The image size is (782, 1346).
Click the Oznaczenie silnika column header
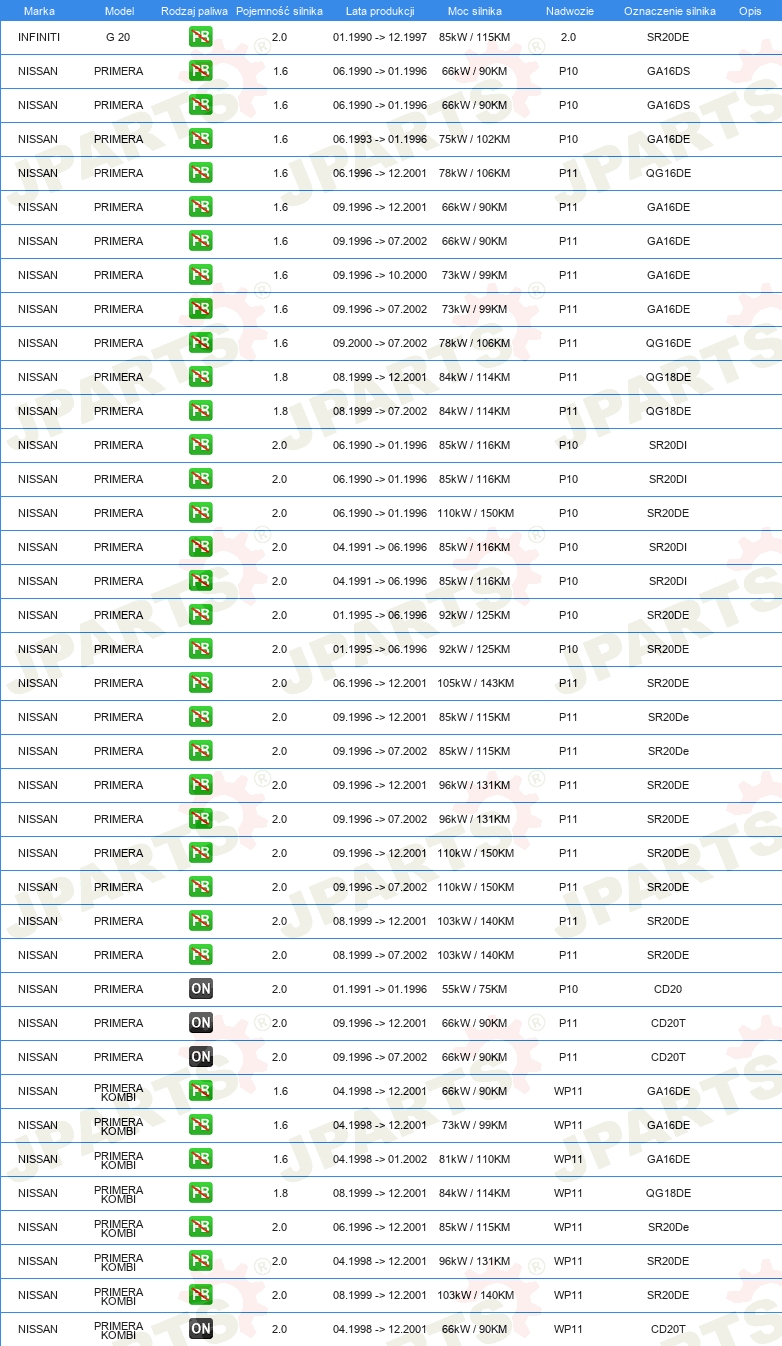pos(669,11)
